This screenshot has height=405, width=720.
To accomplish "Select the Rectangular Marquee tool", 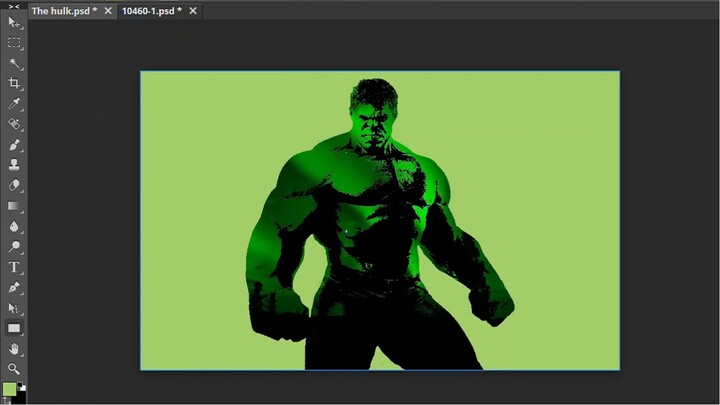I will click(14, 43).
